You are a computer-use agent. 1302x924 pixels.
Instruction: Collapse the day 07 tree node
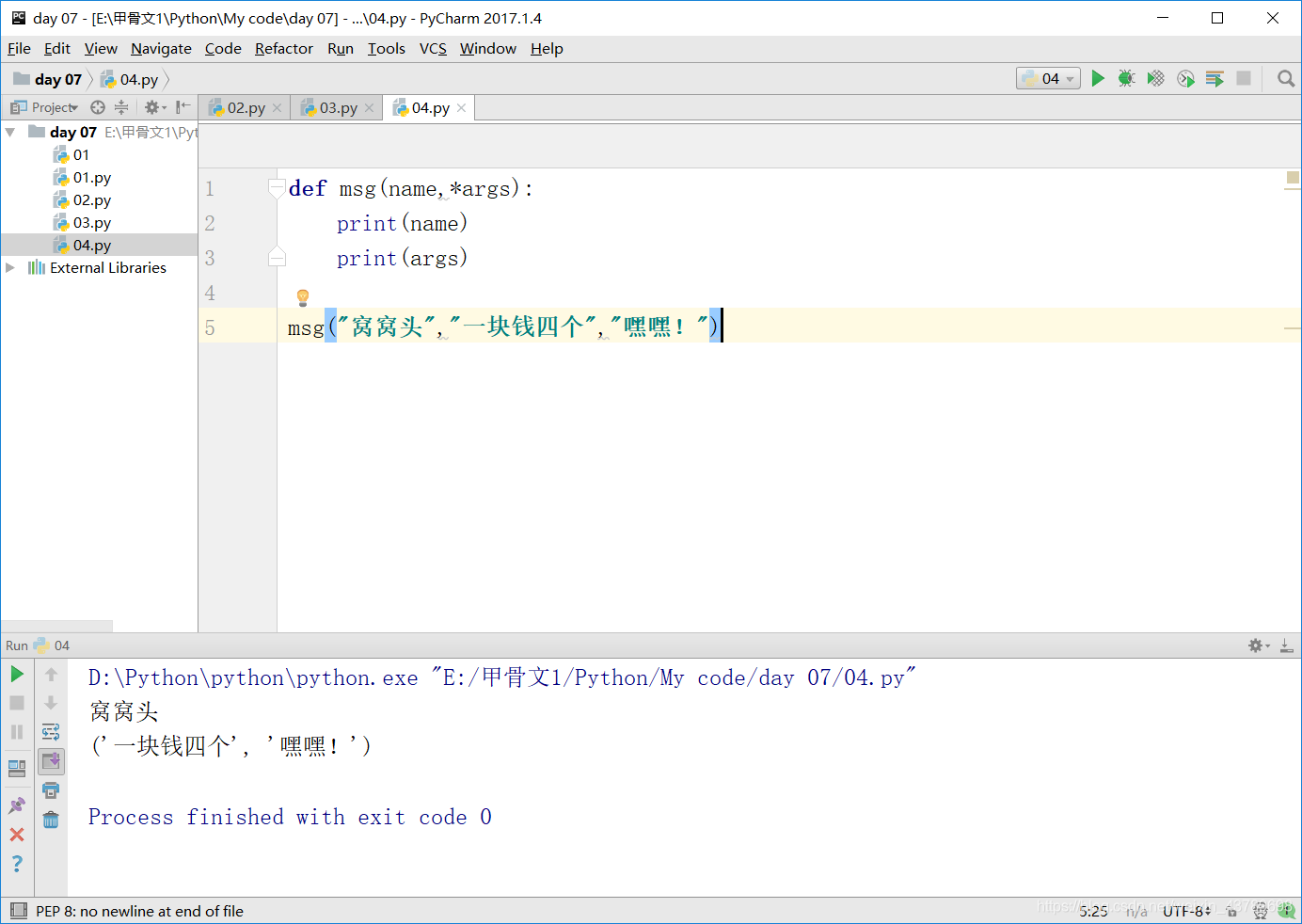click(9, 133)
